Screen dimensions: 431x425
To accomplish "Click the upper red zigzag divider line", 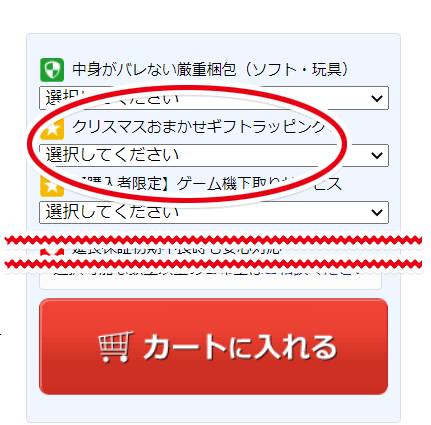I will point(213,240).
